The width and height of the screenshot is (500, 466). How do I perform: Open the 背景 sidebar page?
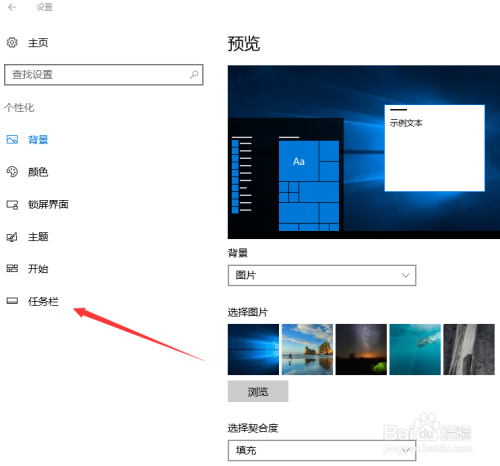pyautogui.click(x=38, y=139)
